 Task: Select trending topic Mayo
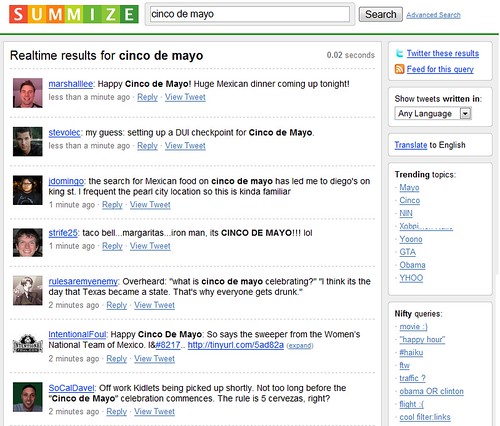click(x=409, y=188)
